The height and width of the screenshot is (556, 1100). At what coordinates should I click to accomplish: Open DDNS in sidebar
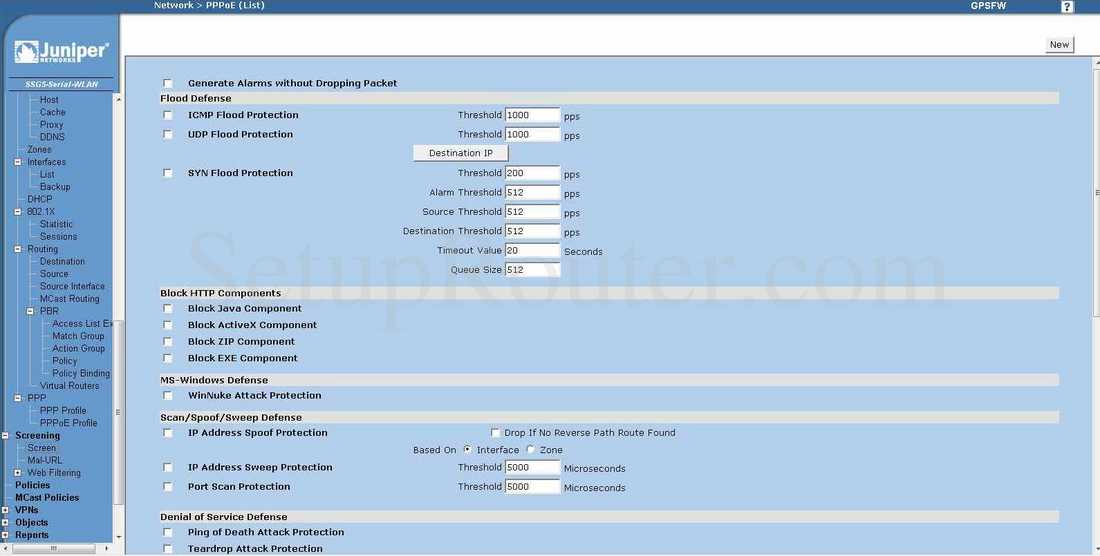(52, 137)
